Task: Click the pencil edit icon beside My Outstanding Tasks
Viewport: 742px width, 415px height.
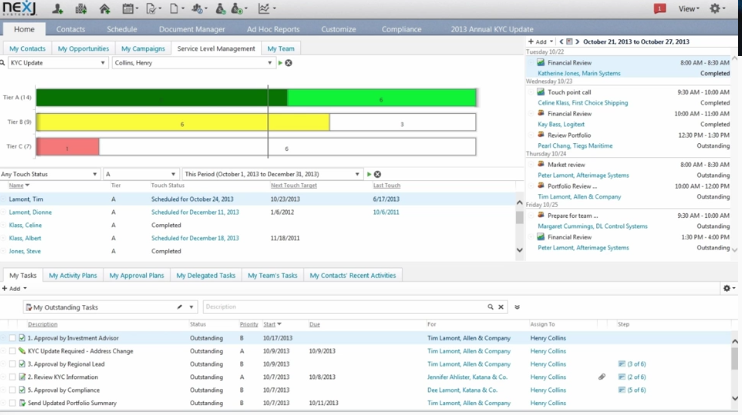Action: click(x=180, y=307)
